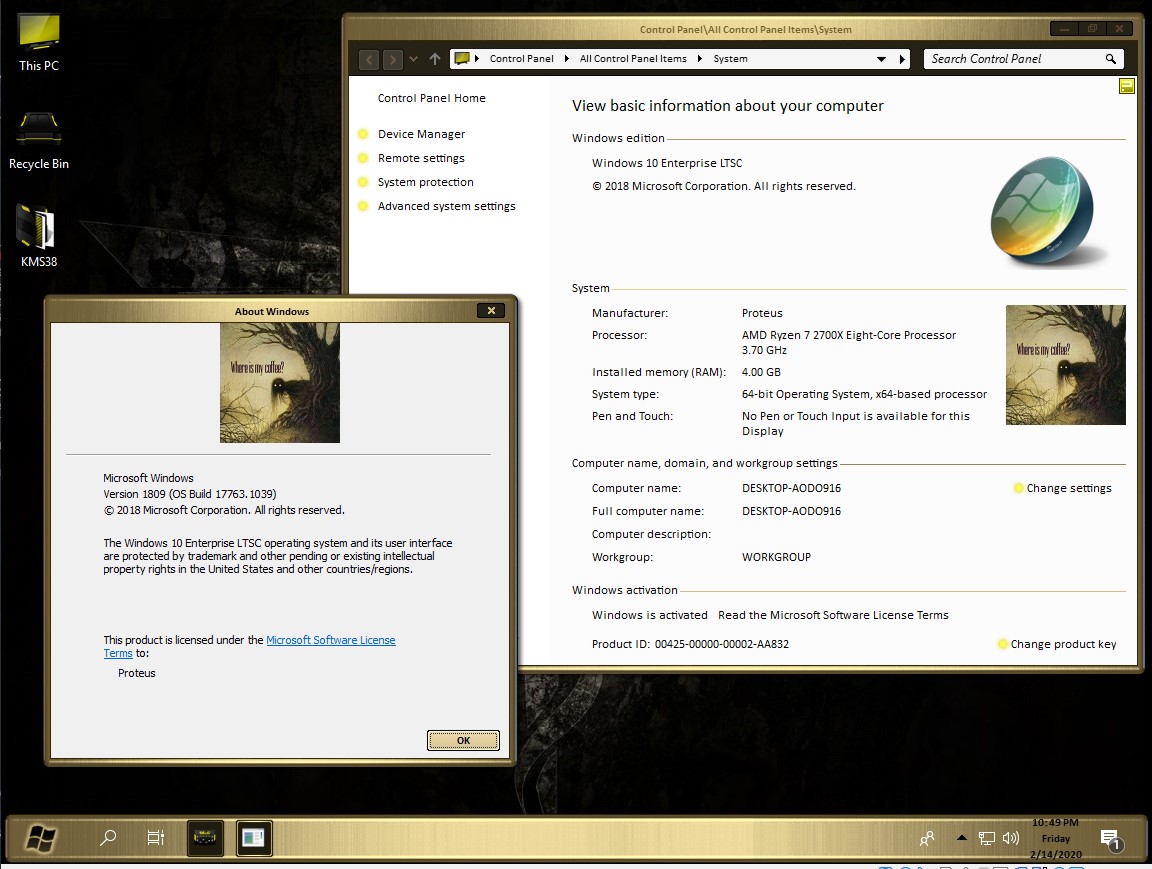Go forward in the Control Panel window
The image size is (1152, 869).
point(393,59)
